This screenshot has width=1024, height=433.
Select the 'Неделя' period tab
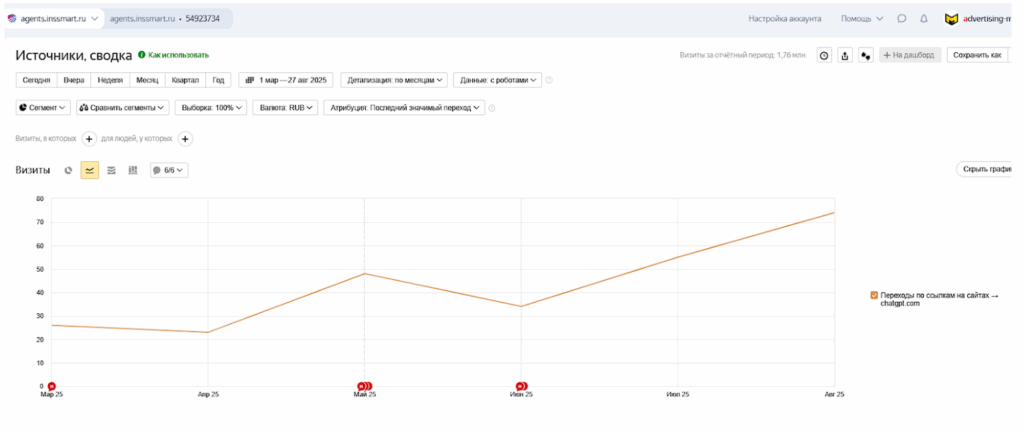(110, 80)
